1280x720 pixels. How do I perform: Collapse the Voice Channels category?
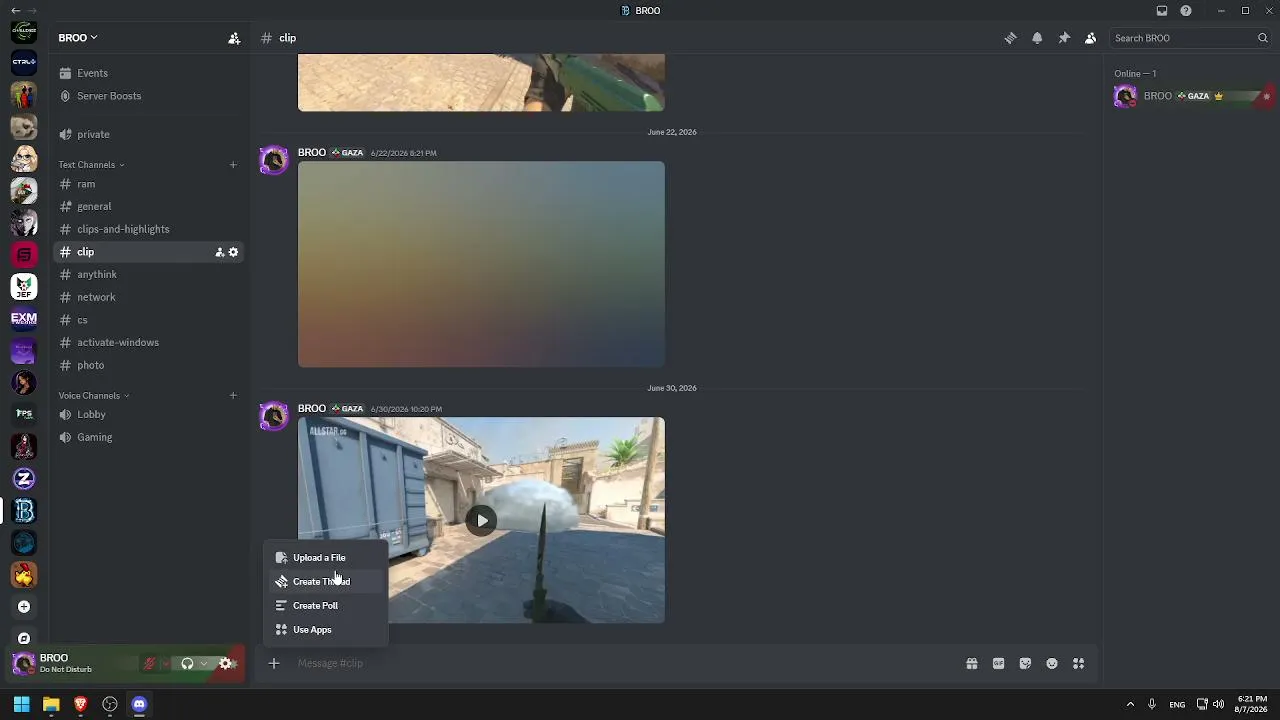tap(94, 396)
